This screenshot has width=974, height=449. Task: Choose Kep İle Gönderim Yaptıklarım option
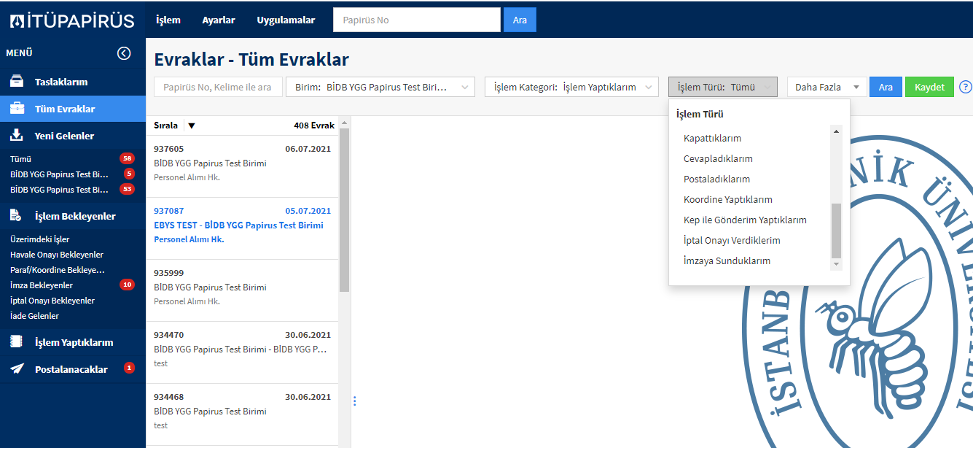(x=745, y=220)
